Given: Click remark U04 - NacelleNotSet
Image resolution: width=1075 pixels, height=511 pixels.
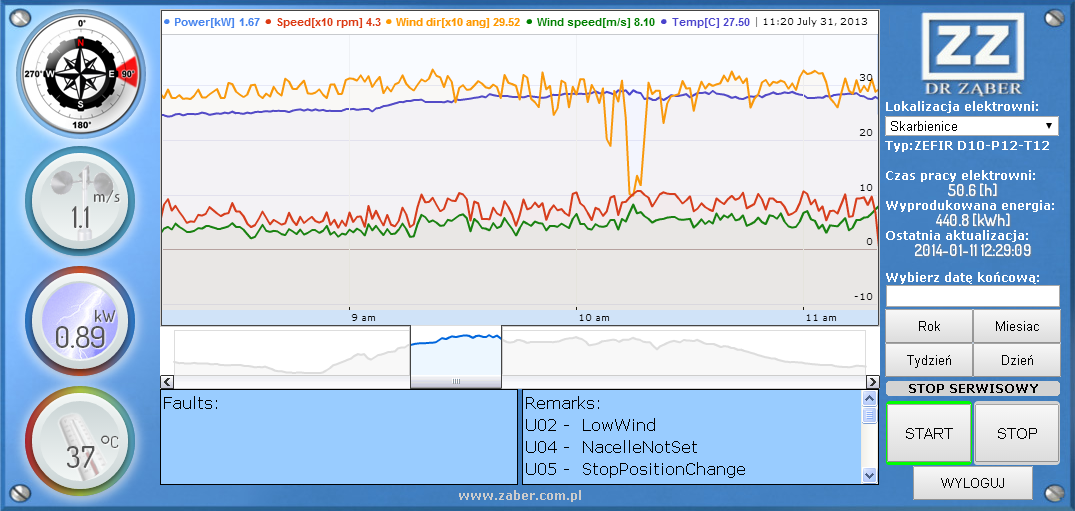Looking at the screenshot, I should point(611,447).
